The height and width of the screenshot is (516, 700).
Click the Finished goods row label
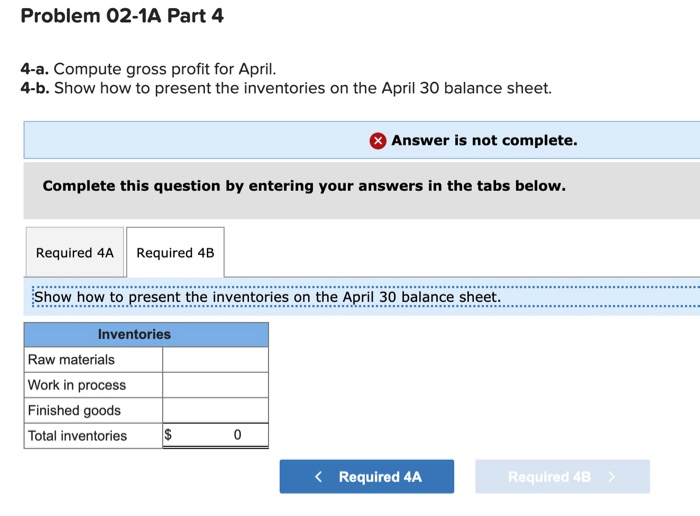tap(74, 410)
